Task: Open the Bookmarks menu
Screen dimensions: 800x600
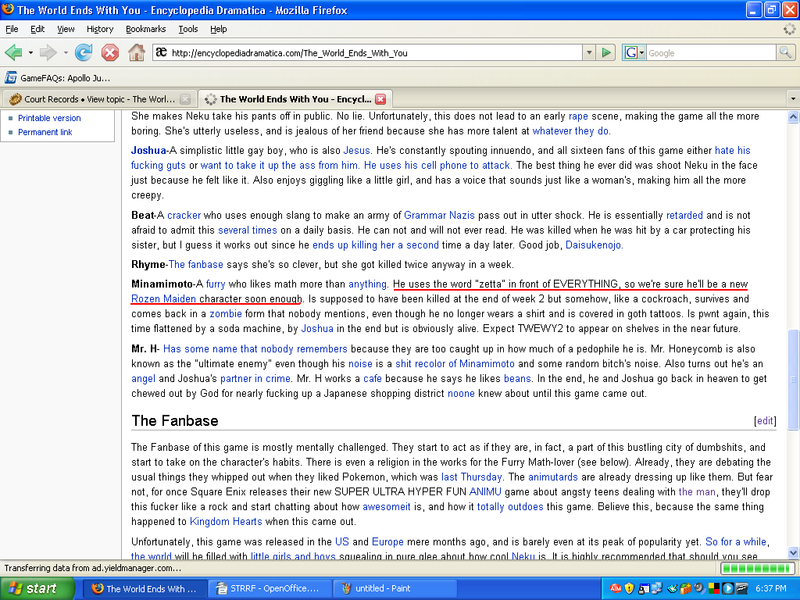Action: (x=145, y=29)
